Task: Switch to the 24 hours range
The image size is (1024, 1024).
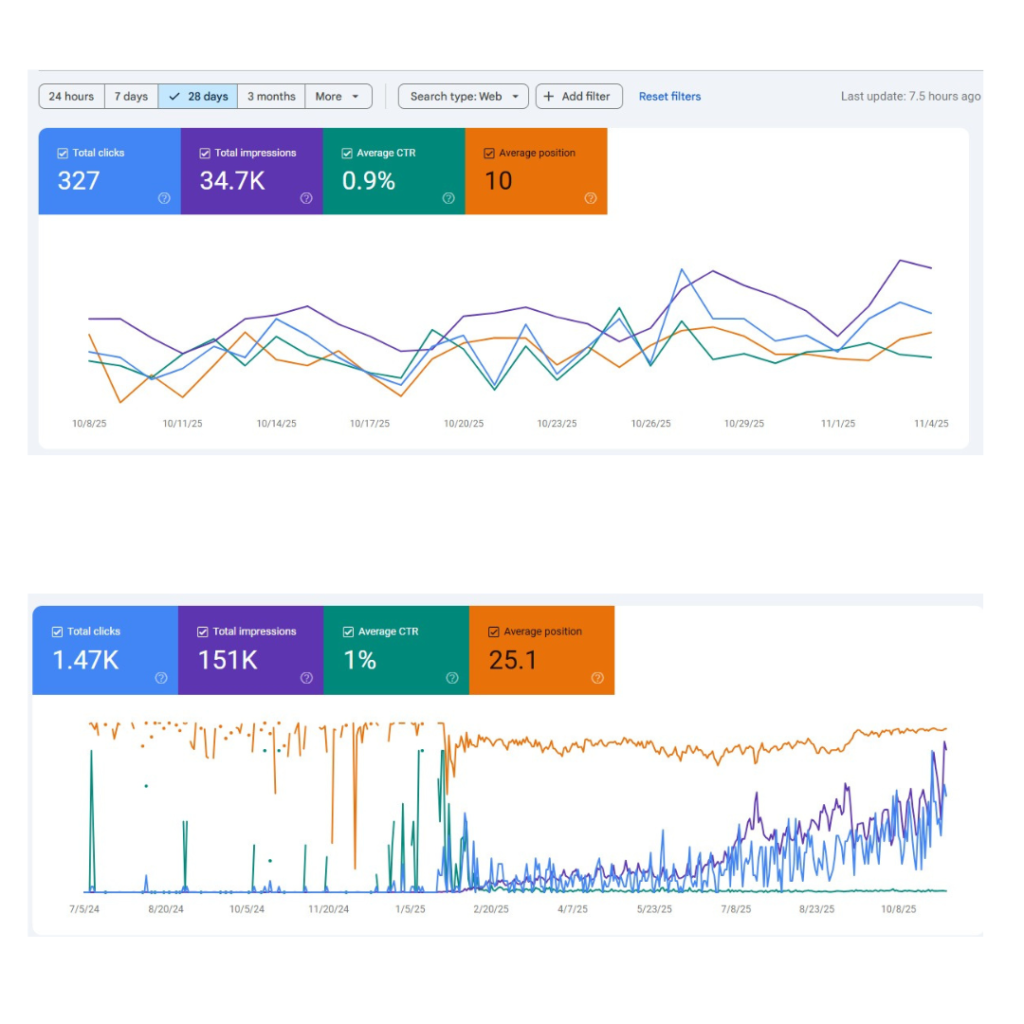Action: [x=71, y=97]
